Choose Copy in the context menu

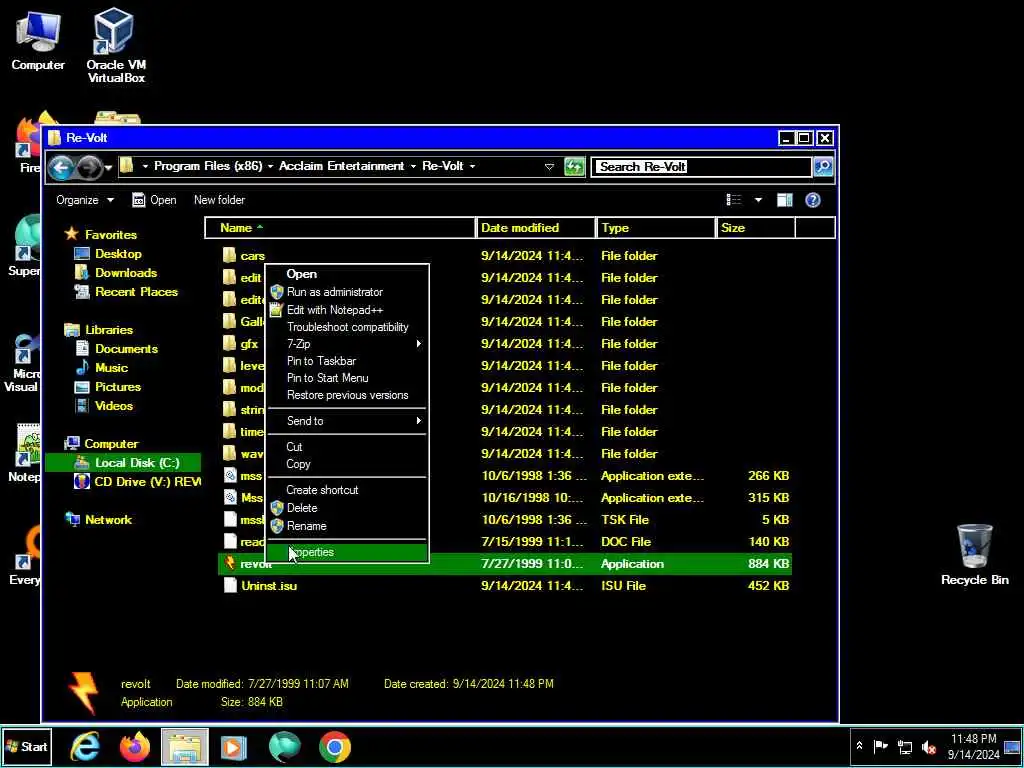click(x=347, y=464)
